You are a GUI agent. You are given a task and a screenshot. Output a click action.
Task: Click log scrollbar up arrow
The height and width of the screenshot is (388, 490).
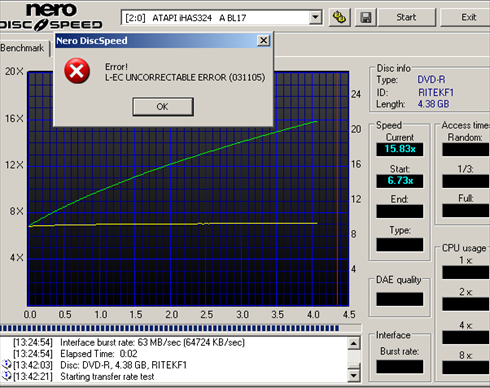point(354,343)
